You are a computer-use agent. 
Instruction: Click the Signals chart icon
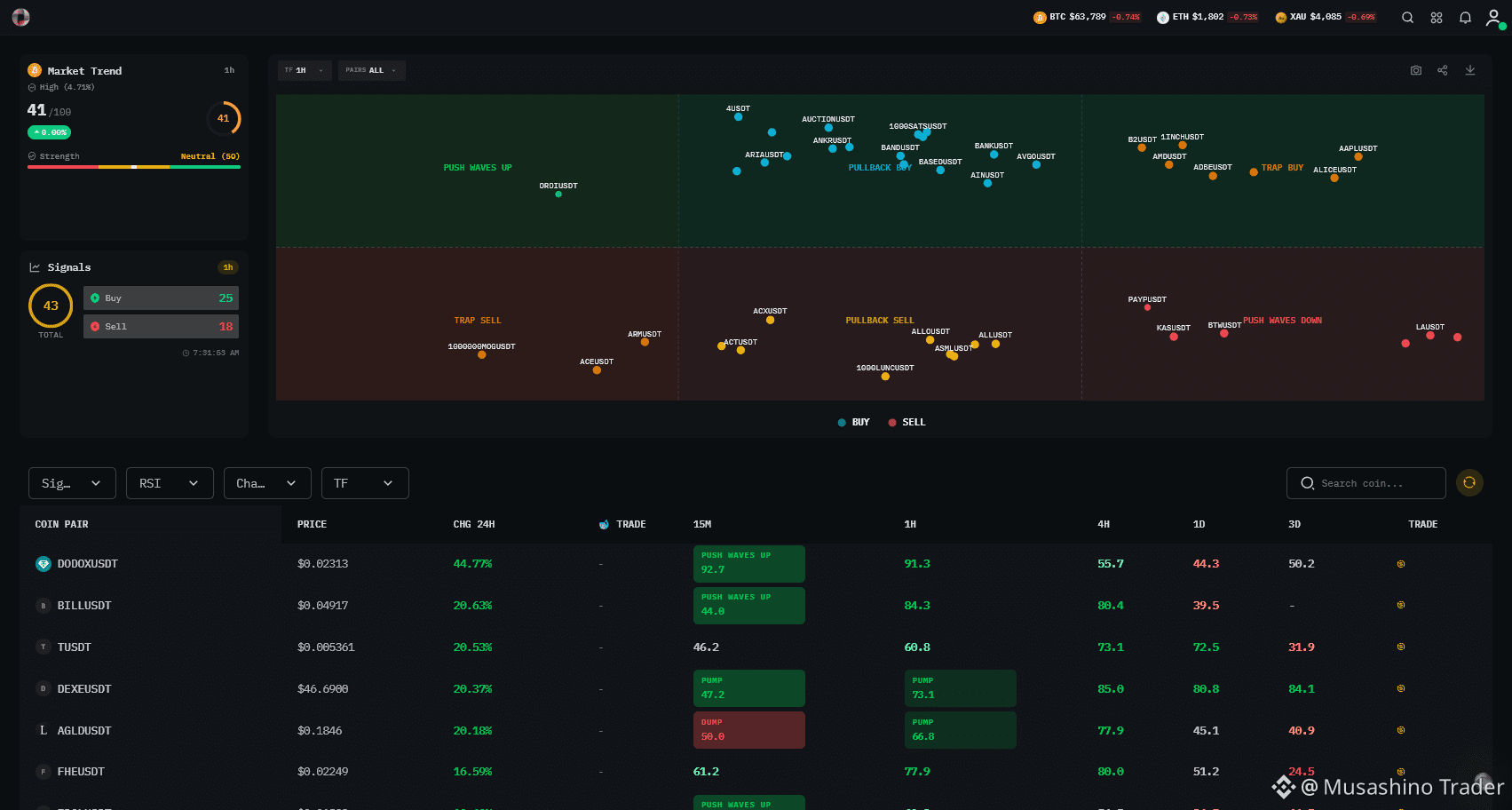35,267
